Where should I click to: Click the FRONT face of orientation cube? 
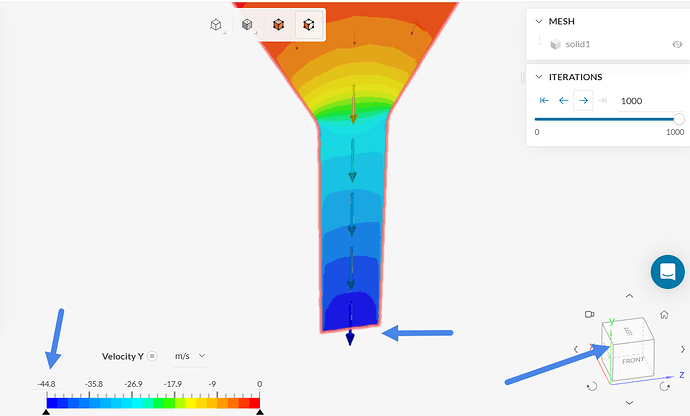pyautogui.click(x=633, y=361)
